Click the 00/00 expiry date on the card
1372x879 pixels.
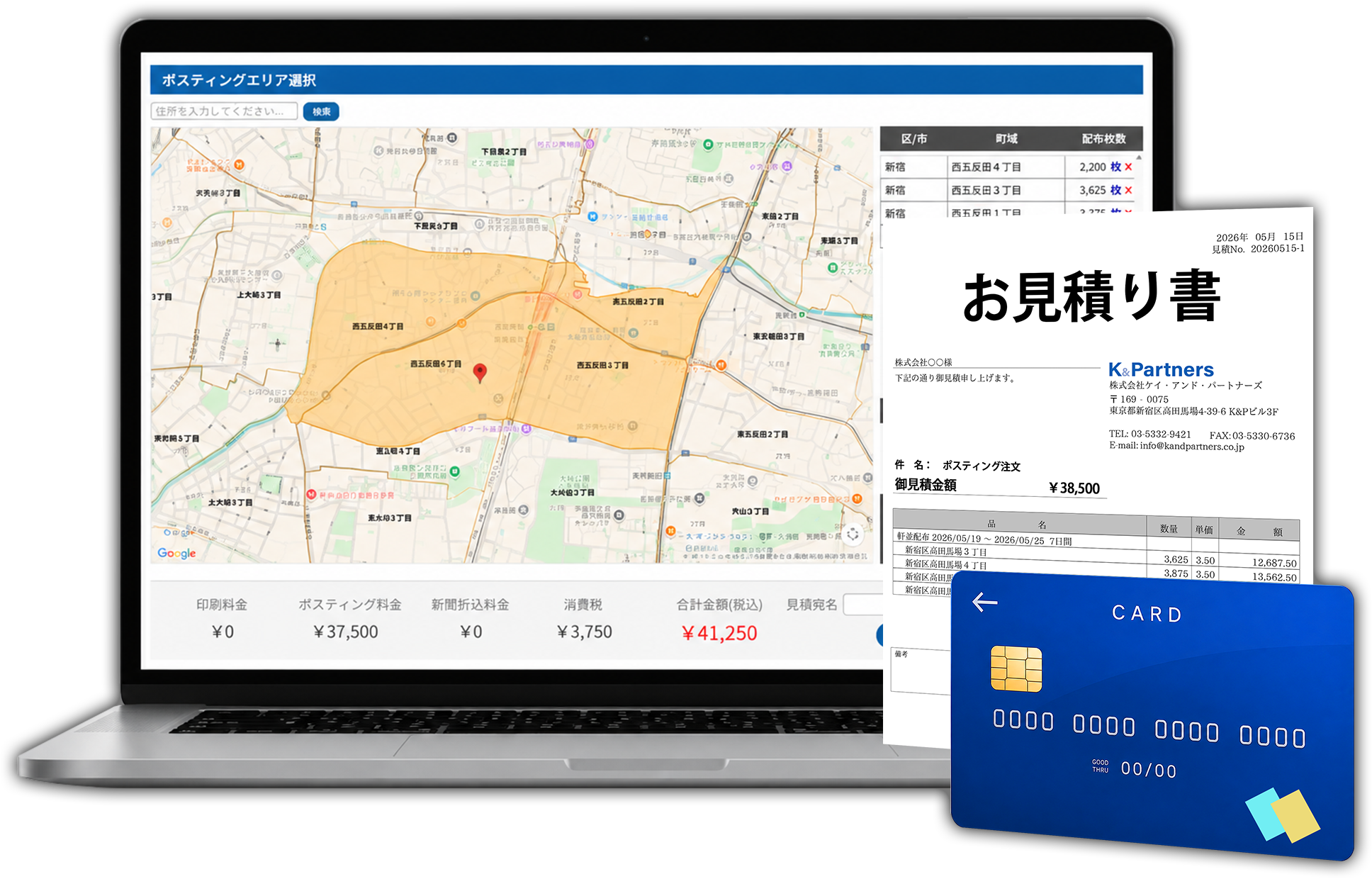[1149, 770]
